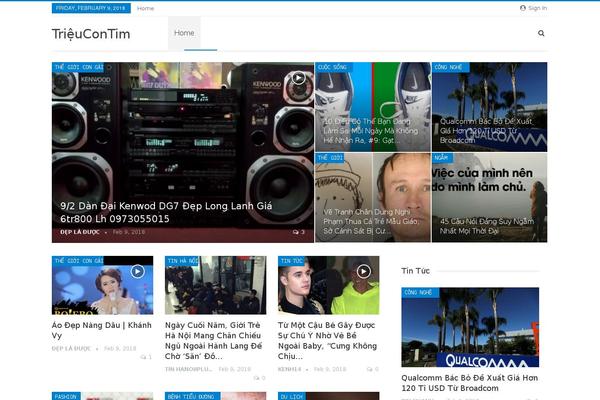Select the Home tab in main navigation

[x=184, y=33]
